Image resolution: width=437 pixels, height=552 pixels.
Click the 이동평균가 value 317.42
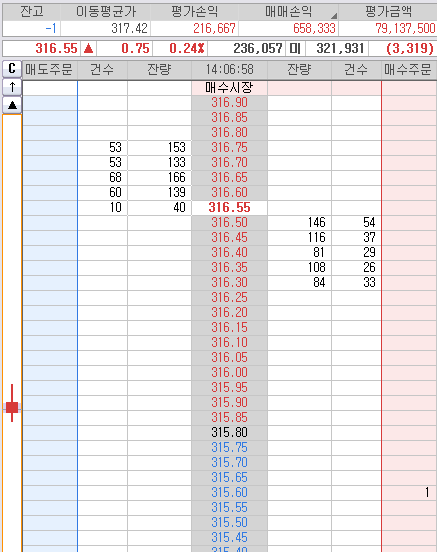[x=130, y=28]
